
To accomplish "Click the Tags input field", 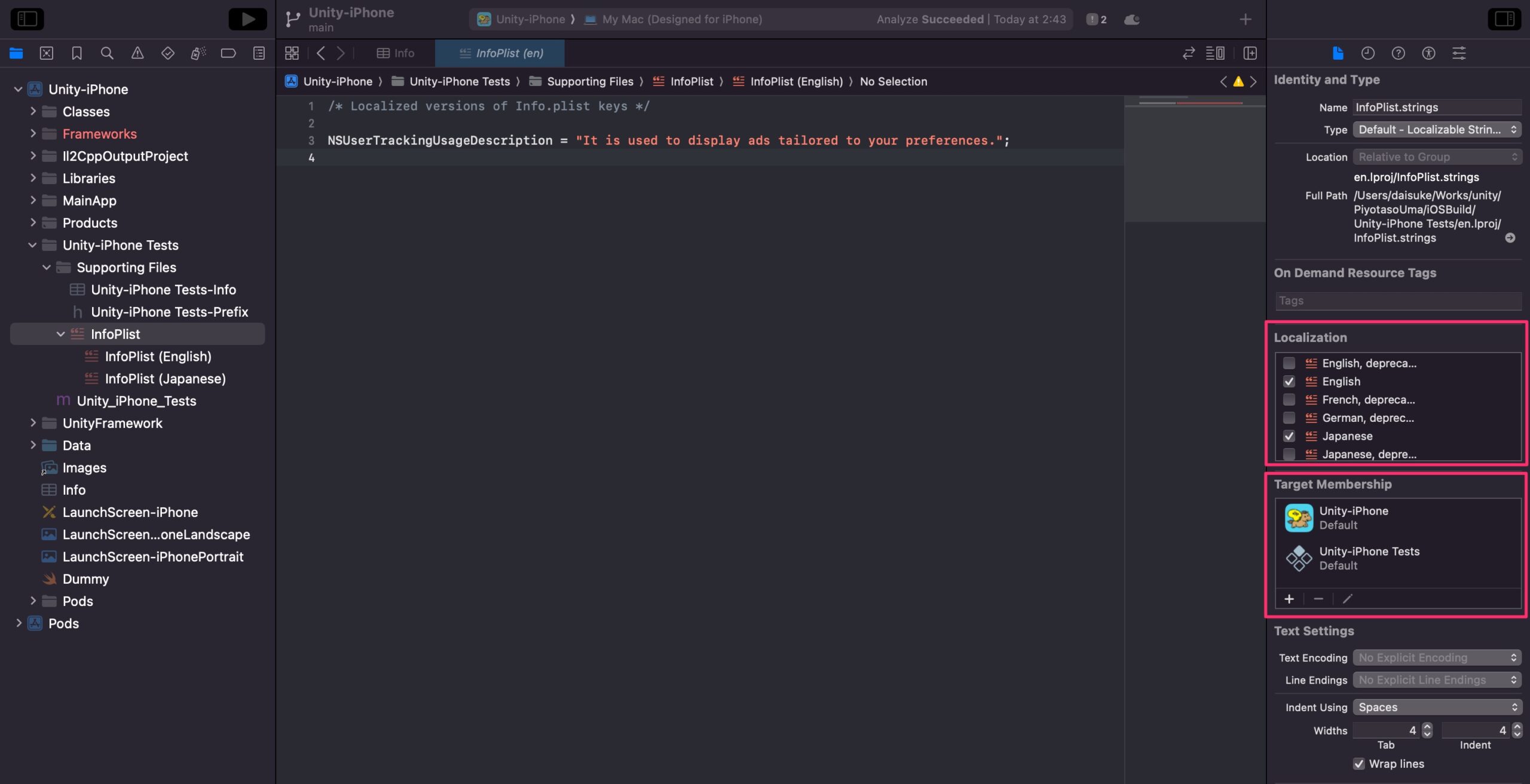I will click(x=1399, y=301).
